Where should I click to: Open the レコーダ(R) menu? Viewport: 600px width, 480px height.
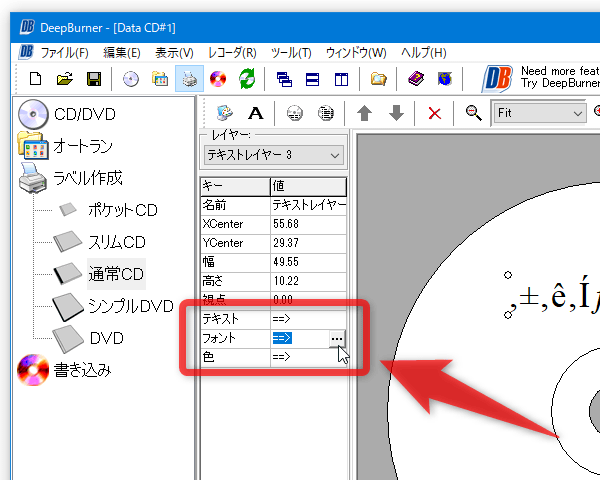(x=232, y=53)
